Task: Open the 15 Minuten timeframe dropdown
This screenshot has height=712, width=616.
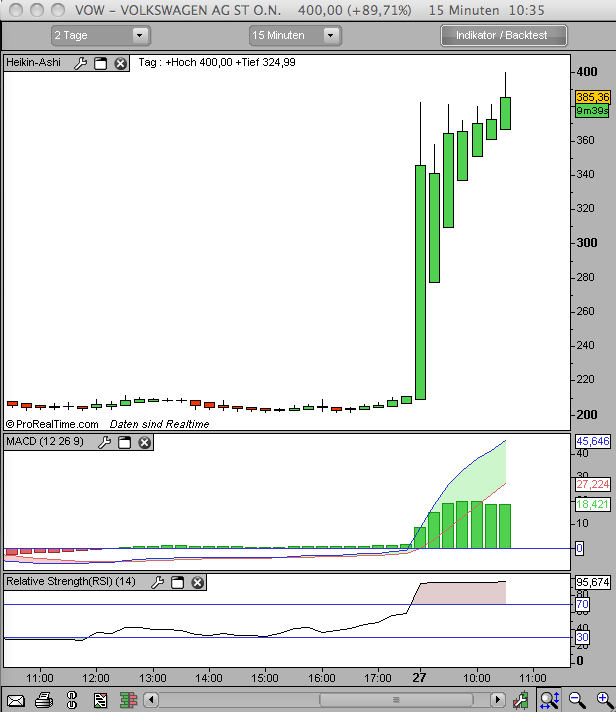Action: 295,35
